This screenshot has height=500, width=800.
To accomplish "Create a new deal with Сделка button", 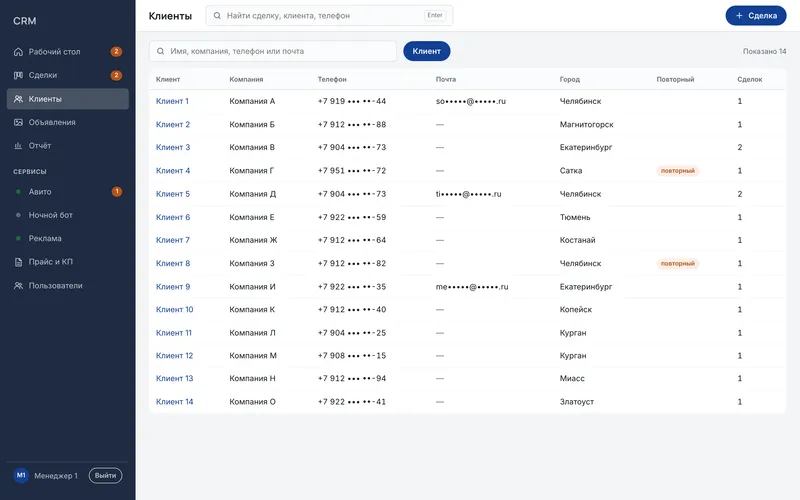I will (756, 16).
